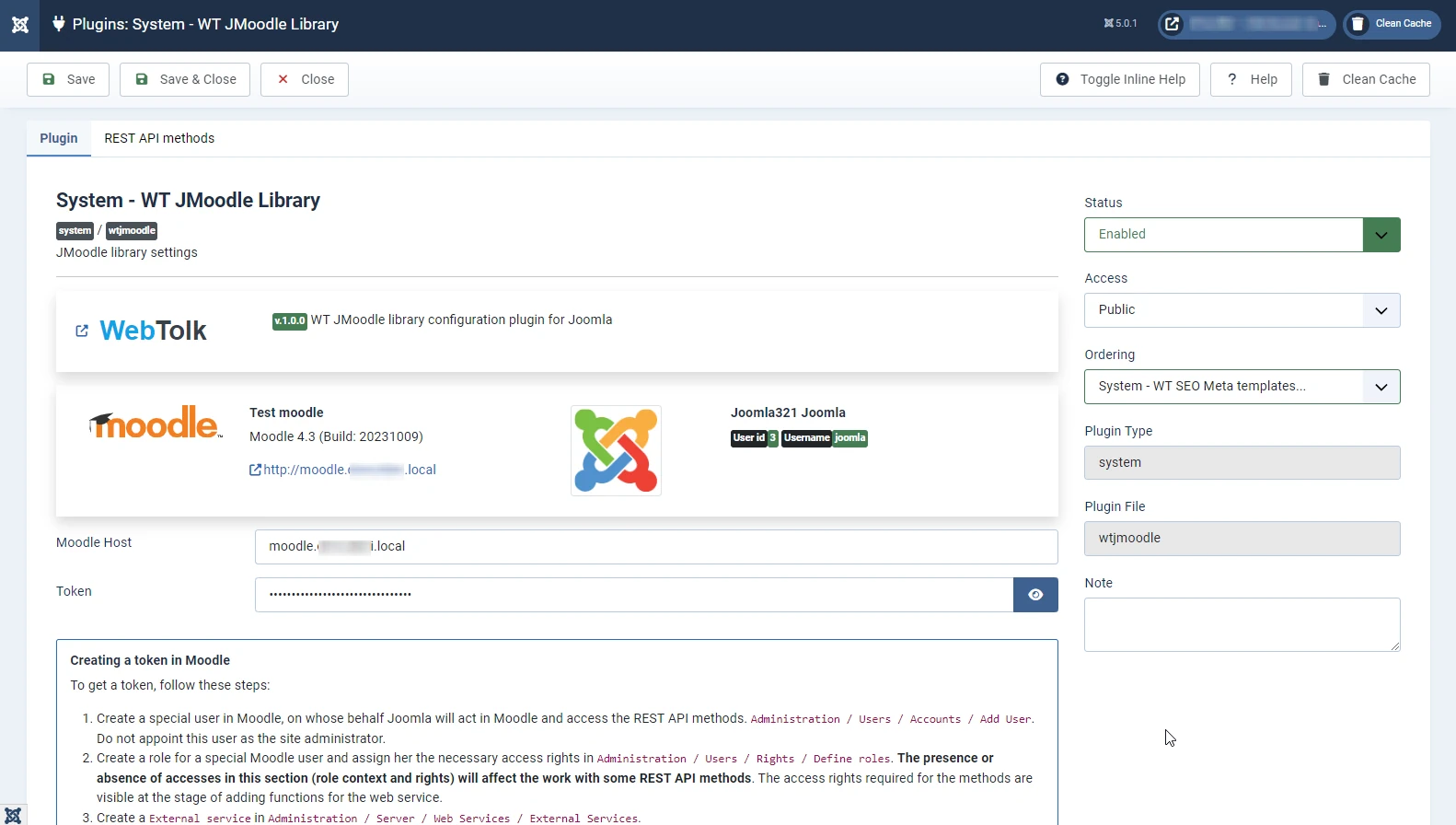The height and width of the screenshot is (825, 1456).
Task: Click the Moodle Host input field
Action: point(656,547)
